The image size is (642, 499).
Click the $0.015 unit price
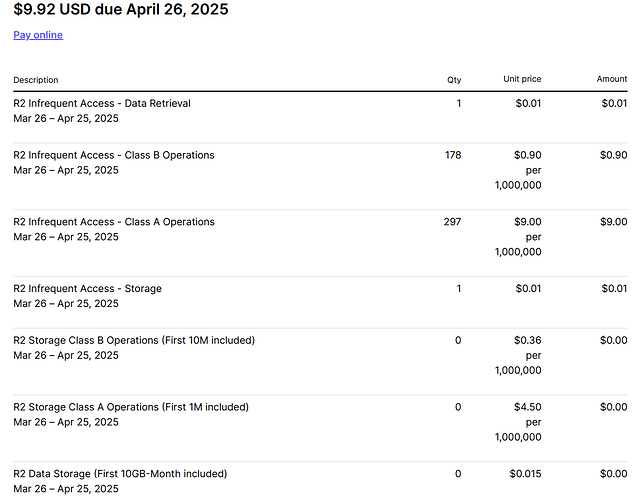[x=525, y=474]
